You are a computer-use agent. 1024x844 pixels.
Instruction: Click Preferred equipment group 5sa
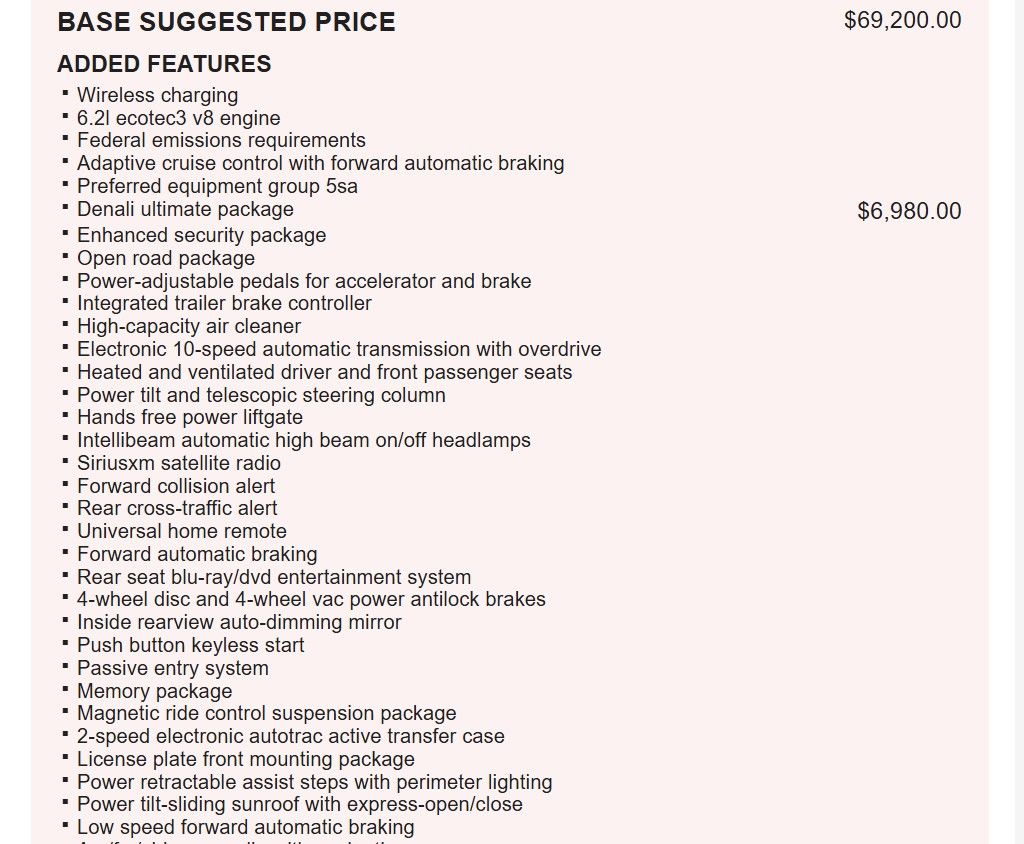217,186
